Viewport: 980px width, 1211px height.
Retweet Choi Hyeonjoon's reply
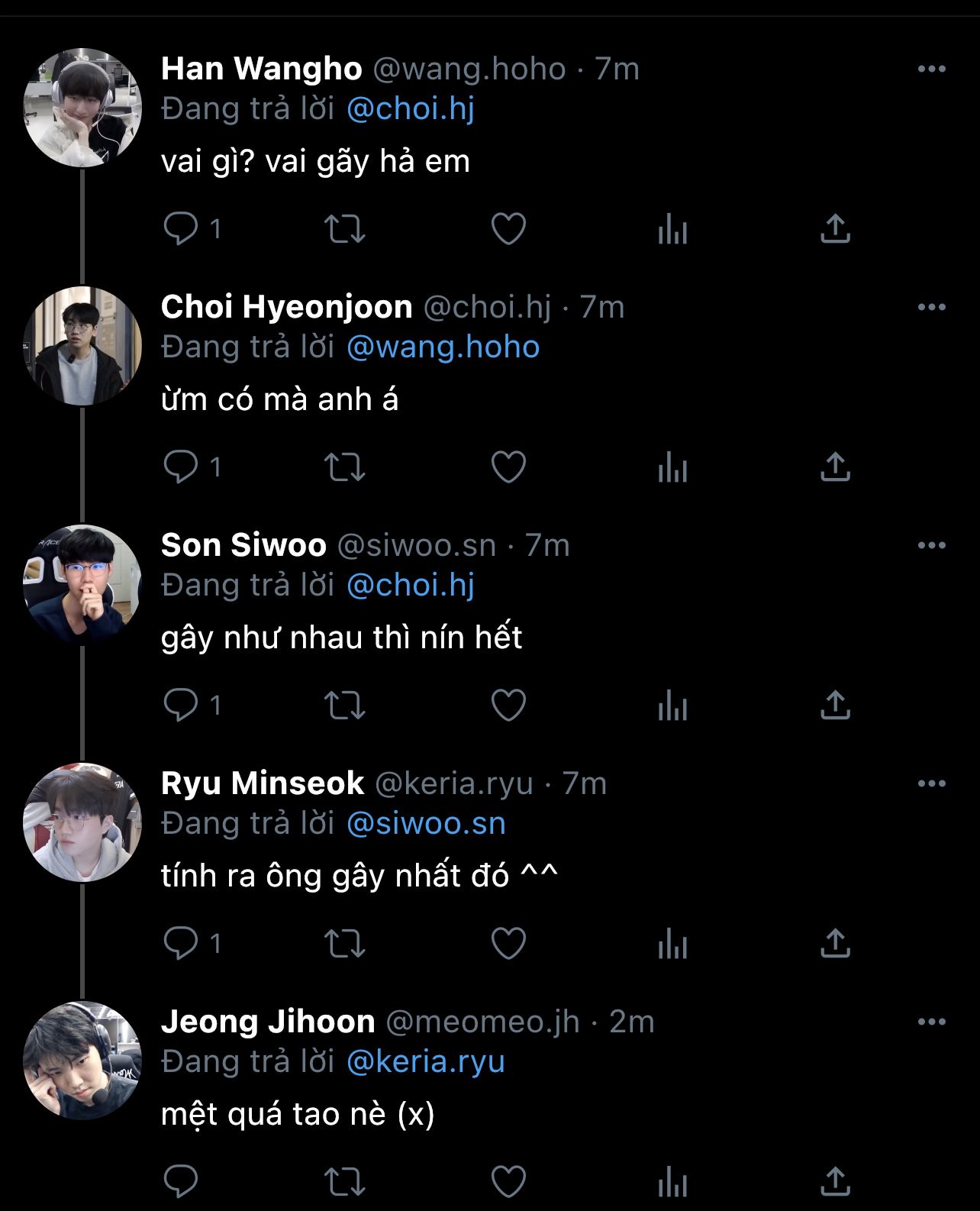[x=345, y=467]
